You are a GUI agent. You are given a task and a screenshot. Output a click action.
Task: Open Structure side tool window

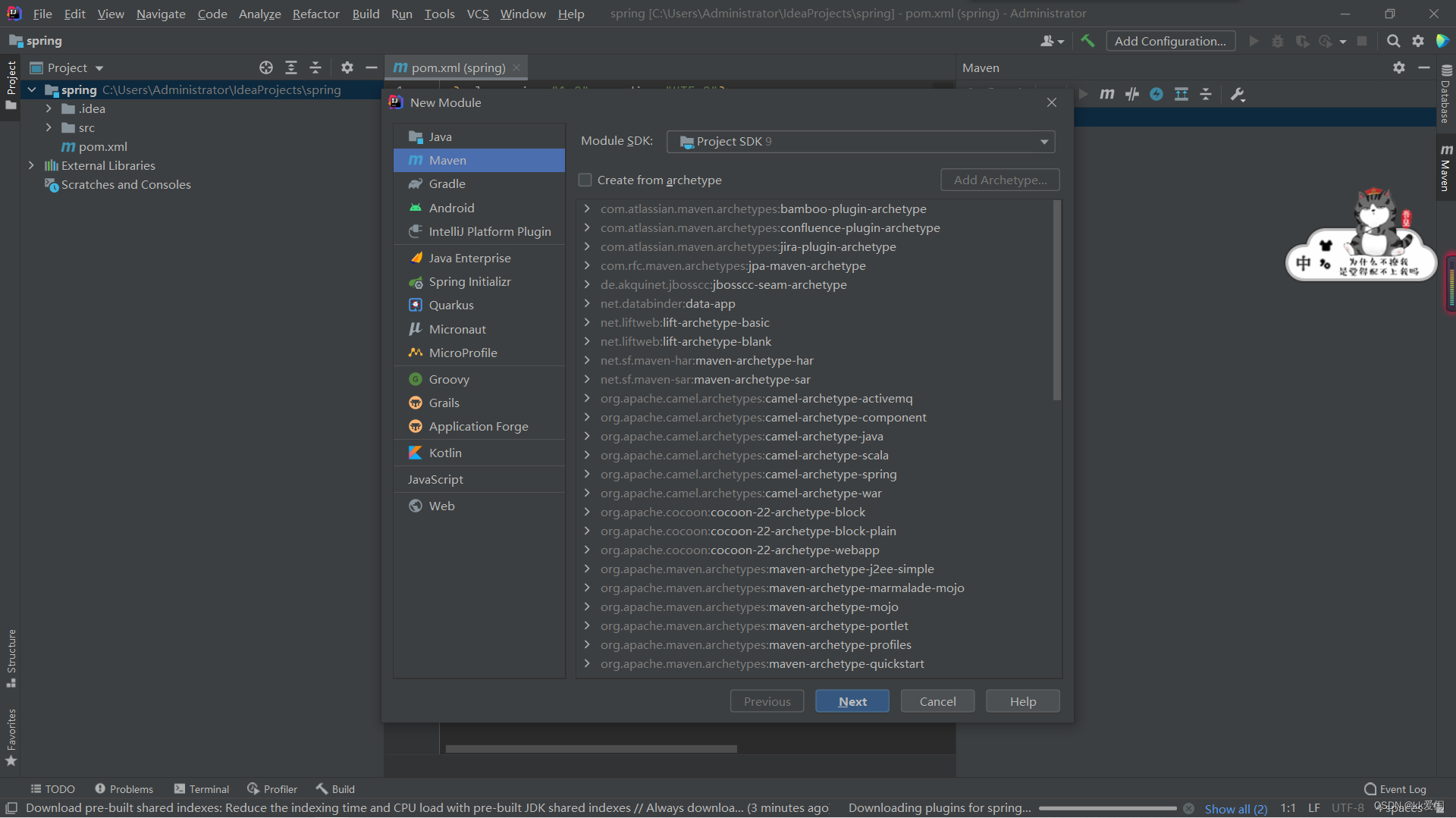point(11,658)
